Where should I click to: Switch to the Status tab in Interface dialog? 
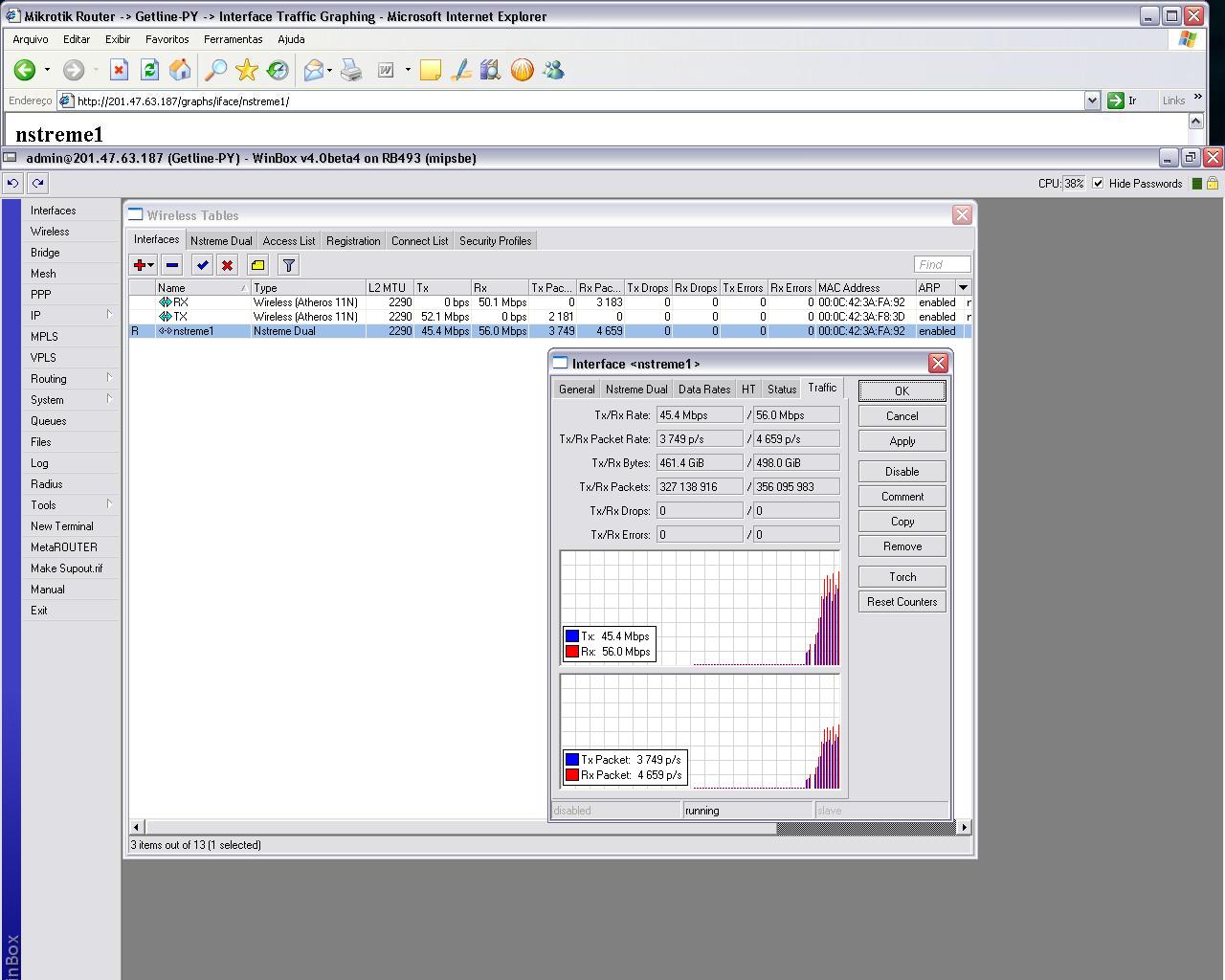[x=782, y=390]
